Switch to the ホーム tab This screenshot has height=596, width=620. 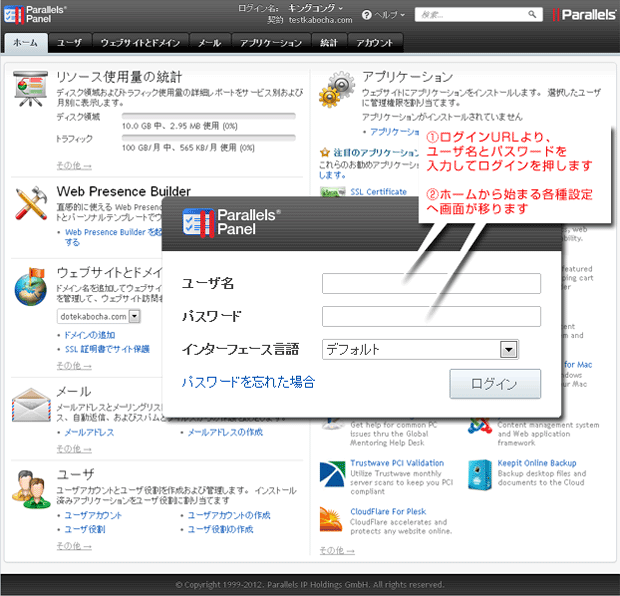(26, 43)
